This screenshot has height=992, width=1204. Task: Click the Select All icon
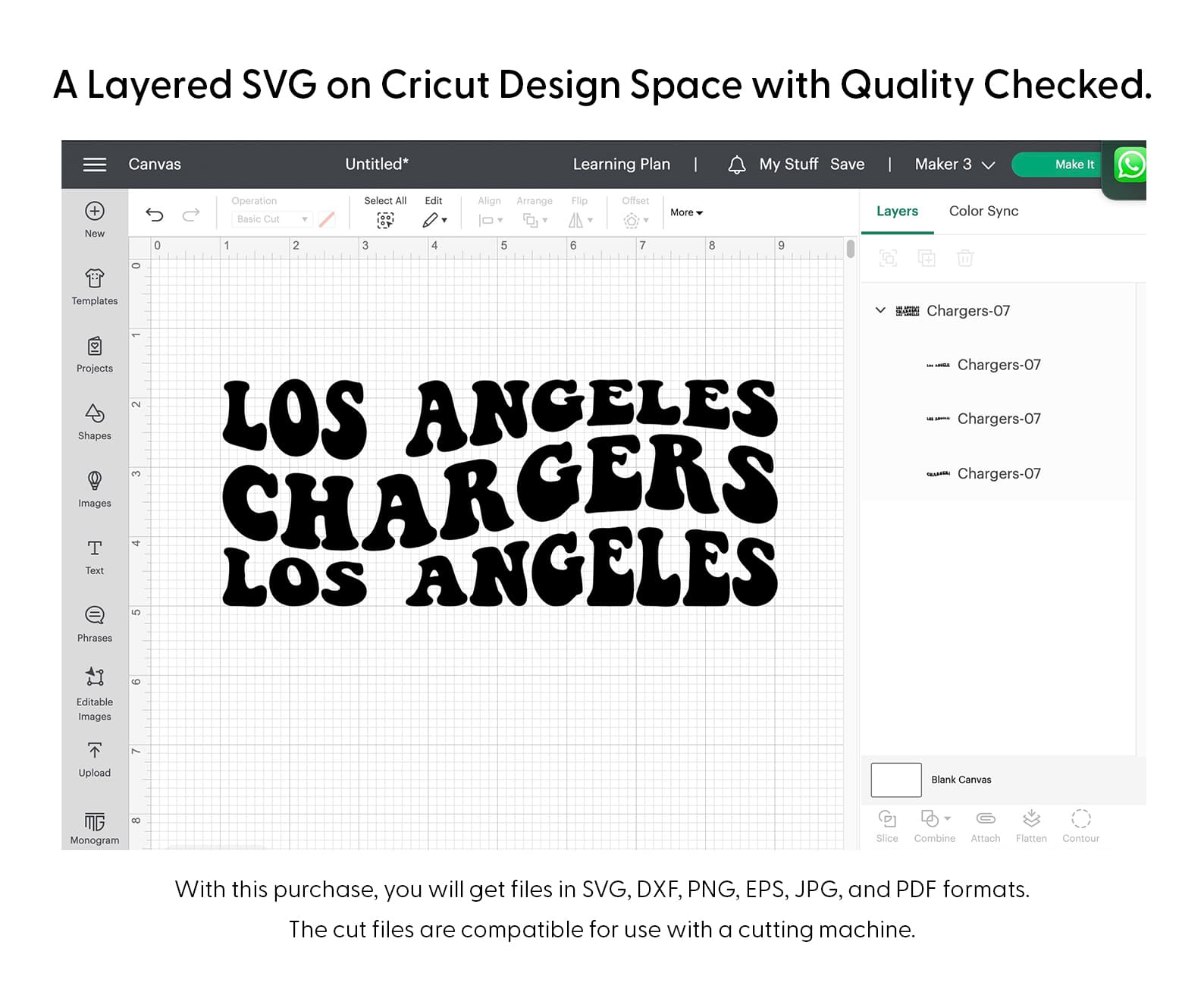pyautogui.click(x=385, y=221)
